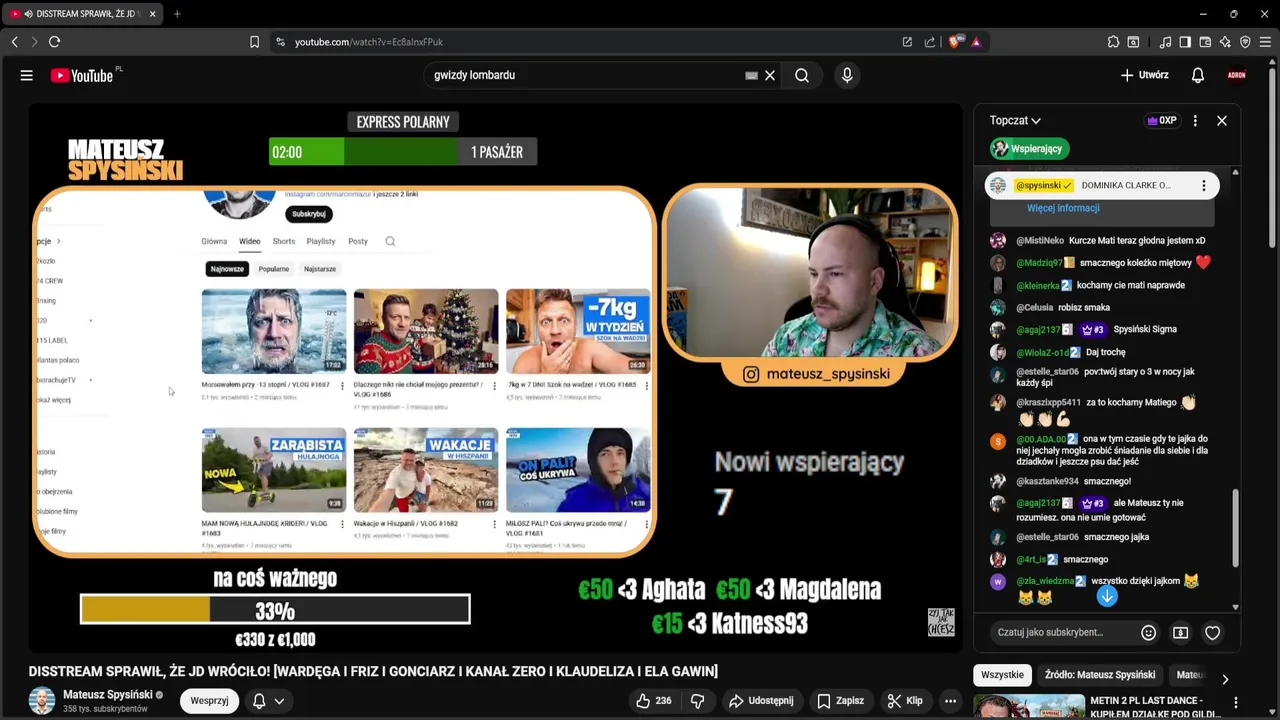Send a heart reaction in chat
Viewport: 1280px width, 720px height.
pos(1212,632)
